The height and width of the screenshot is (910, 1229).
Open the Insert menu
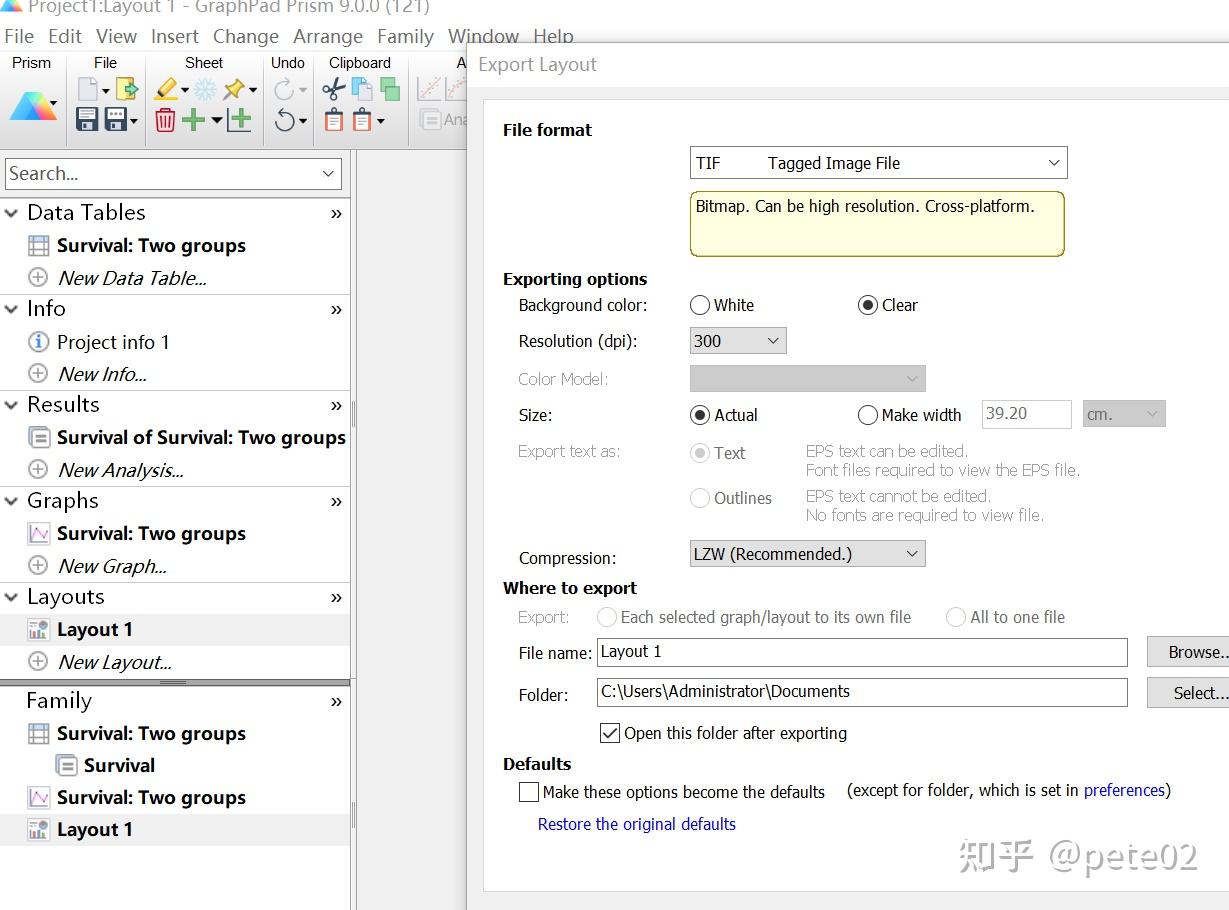coord(175,36)
